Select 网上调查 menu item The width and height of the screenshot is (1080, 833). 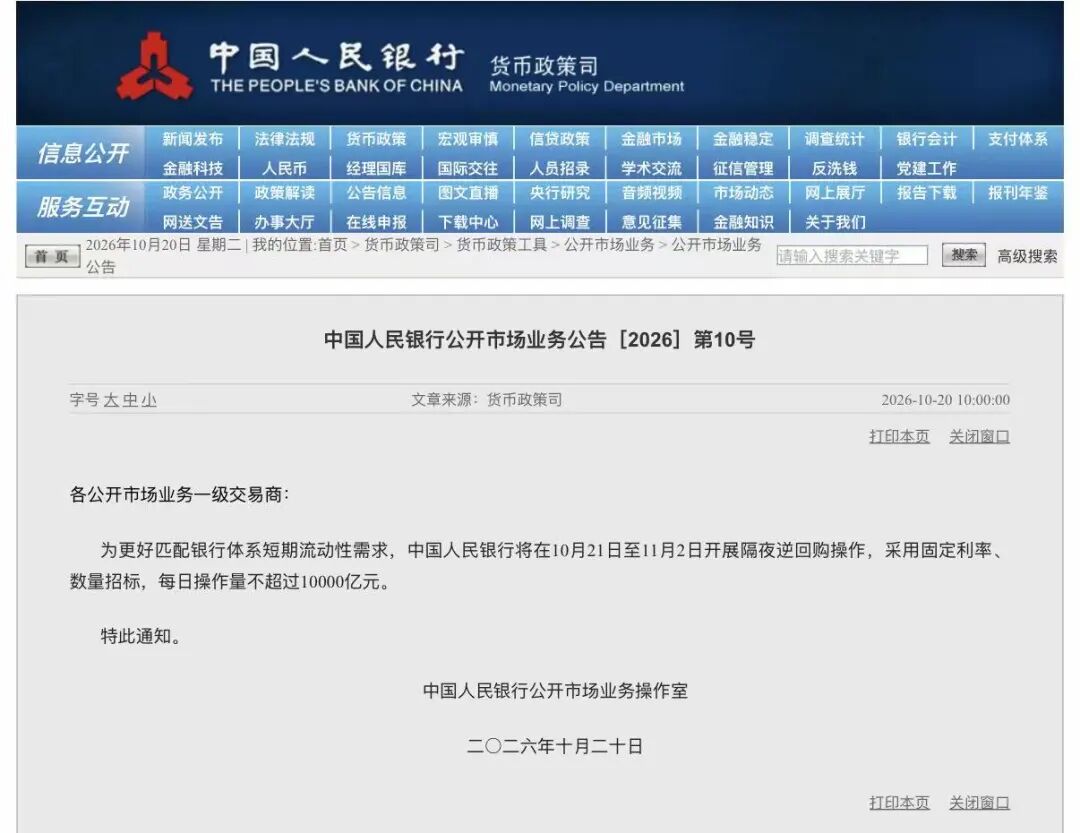pos(559,222)
